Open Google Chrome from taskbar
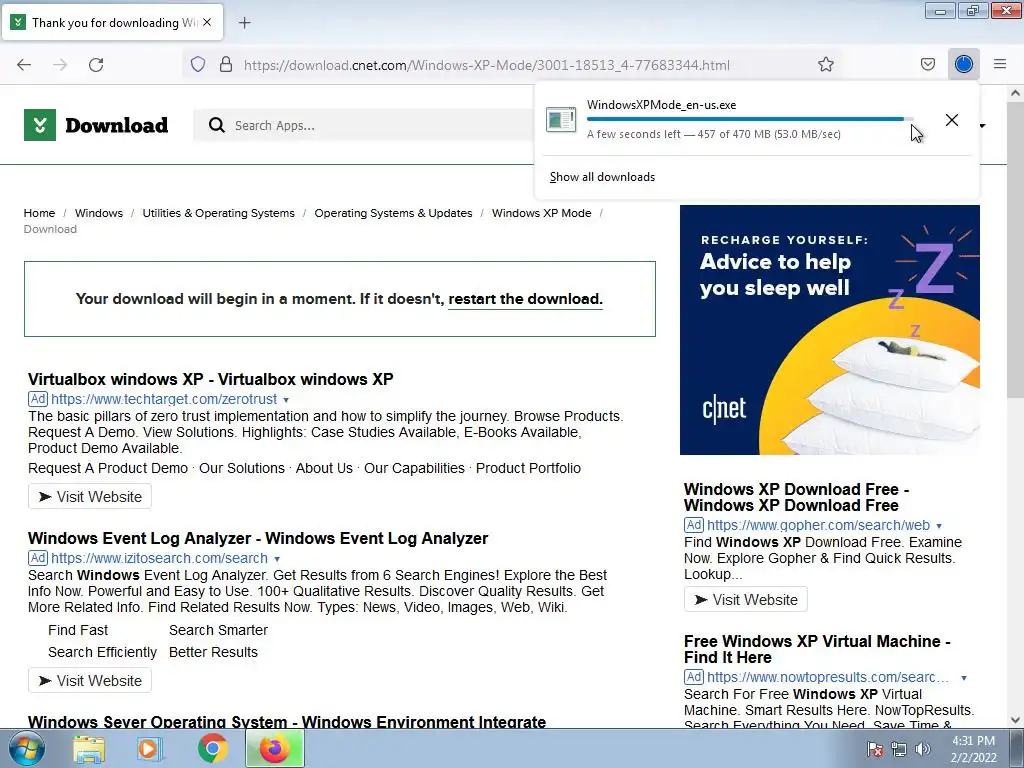1024x768 pixels. 212,749
